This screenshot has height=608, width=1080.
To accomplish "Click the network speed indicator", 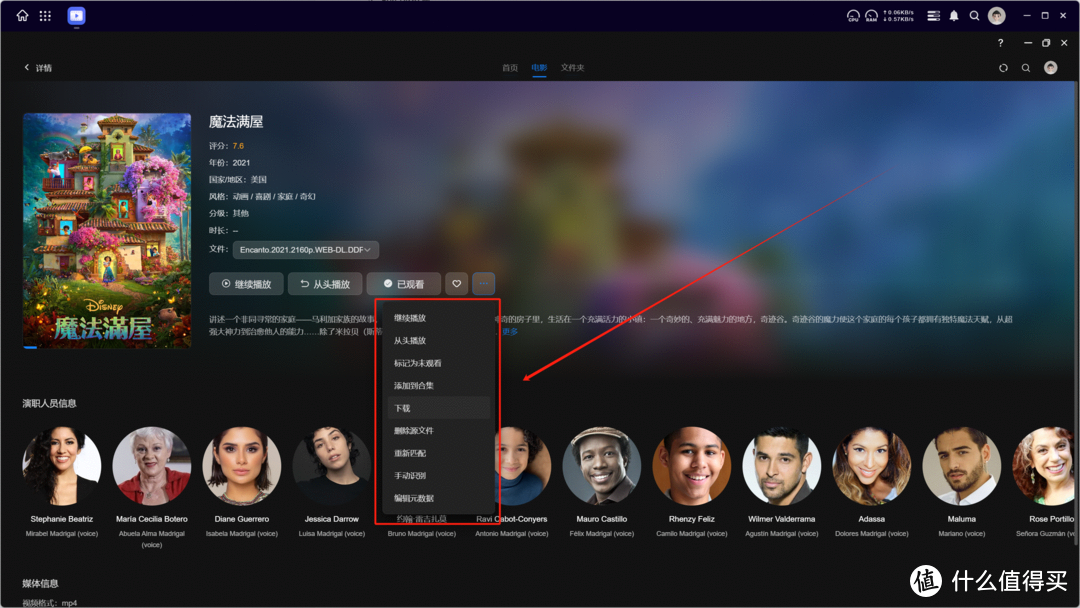I will click(x=898, y=15).
